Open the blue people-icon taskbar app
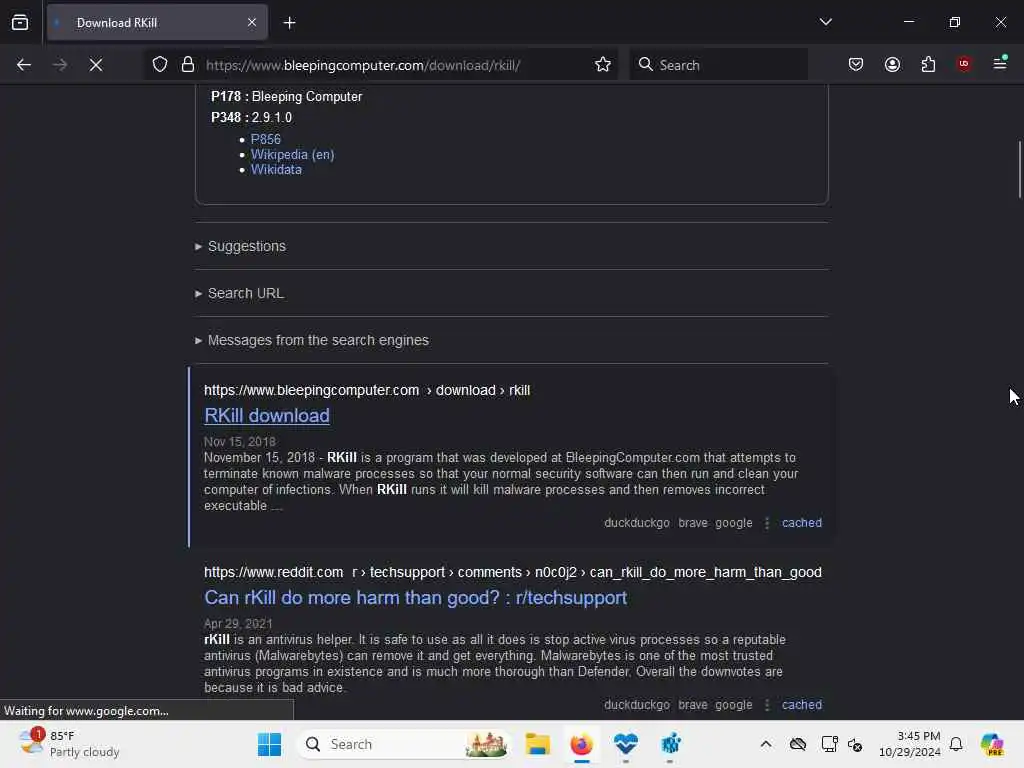Screen dimensions: 1024x768 (670, 744)
